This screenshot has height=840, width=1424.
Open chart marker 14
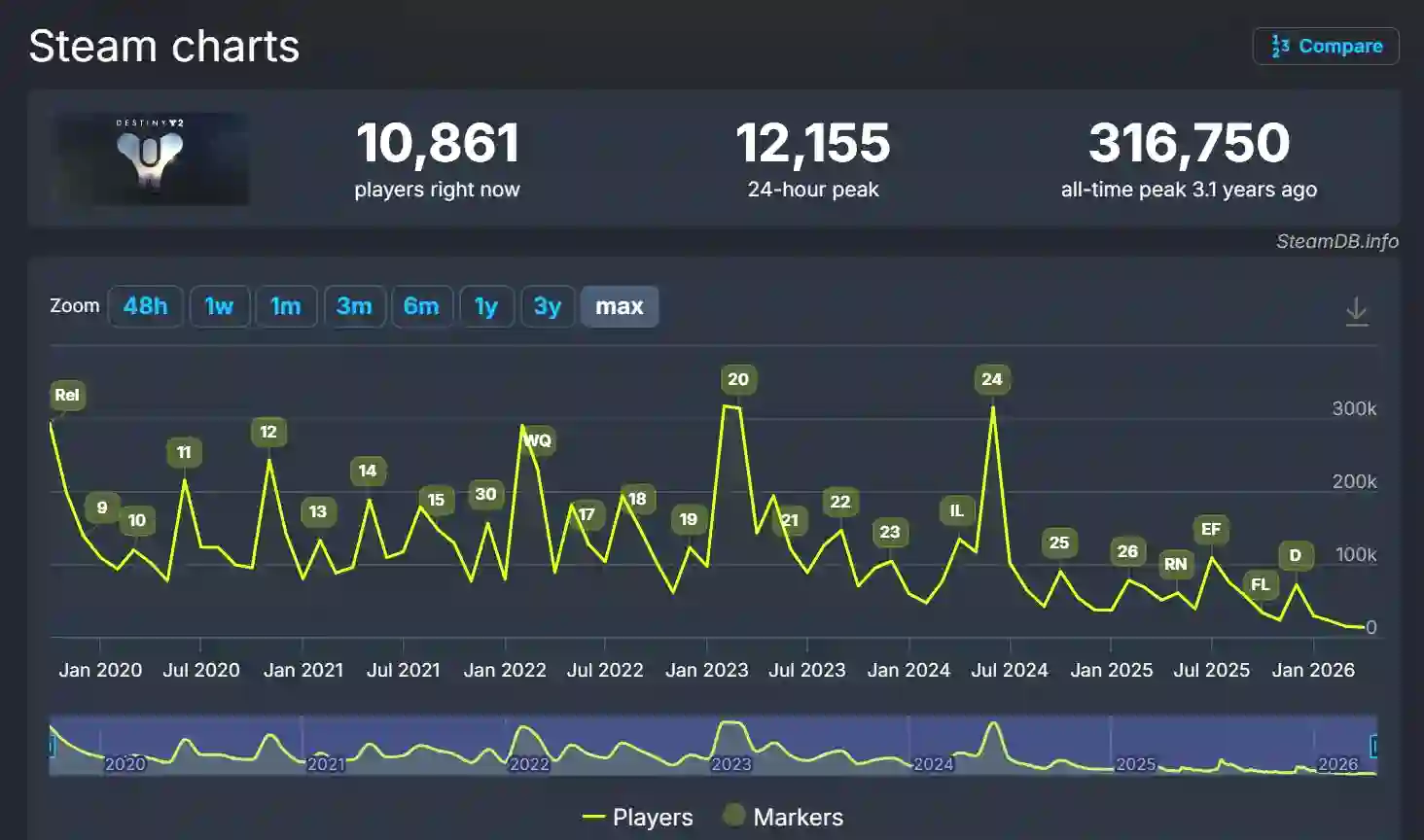point(368,471)
